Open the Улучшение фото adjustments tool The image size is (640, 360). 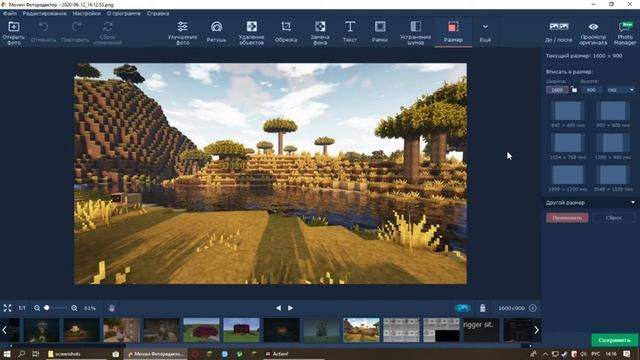click(182, 32)
